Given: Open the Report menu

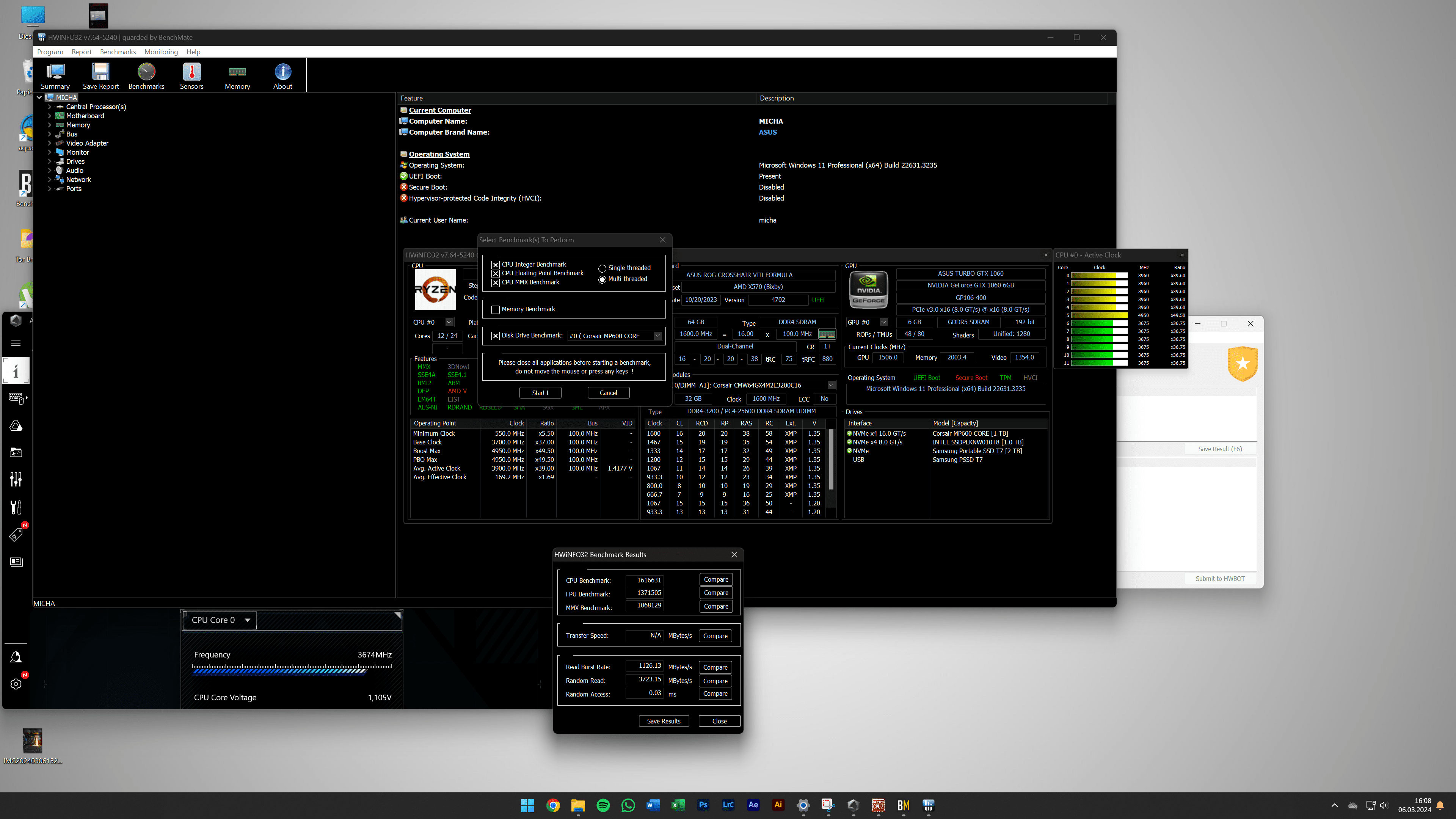Looking at the screenshot, I should [82, 52].
